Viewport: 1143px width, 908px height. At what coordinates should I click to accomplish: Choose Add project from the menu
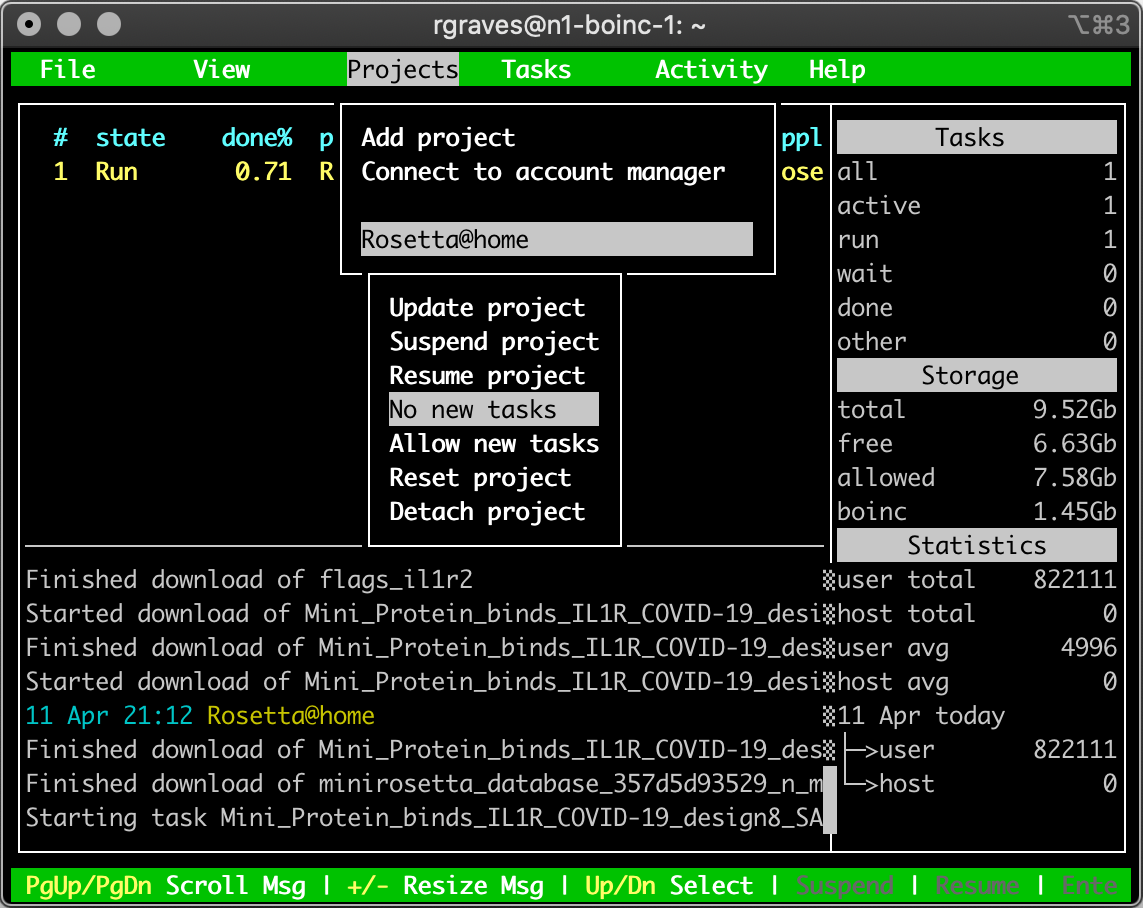(x=438, y=138)
